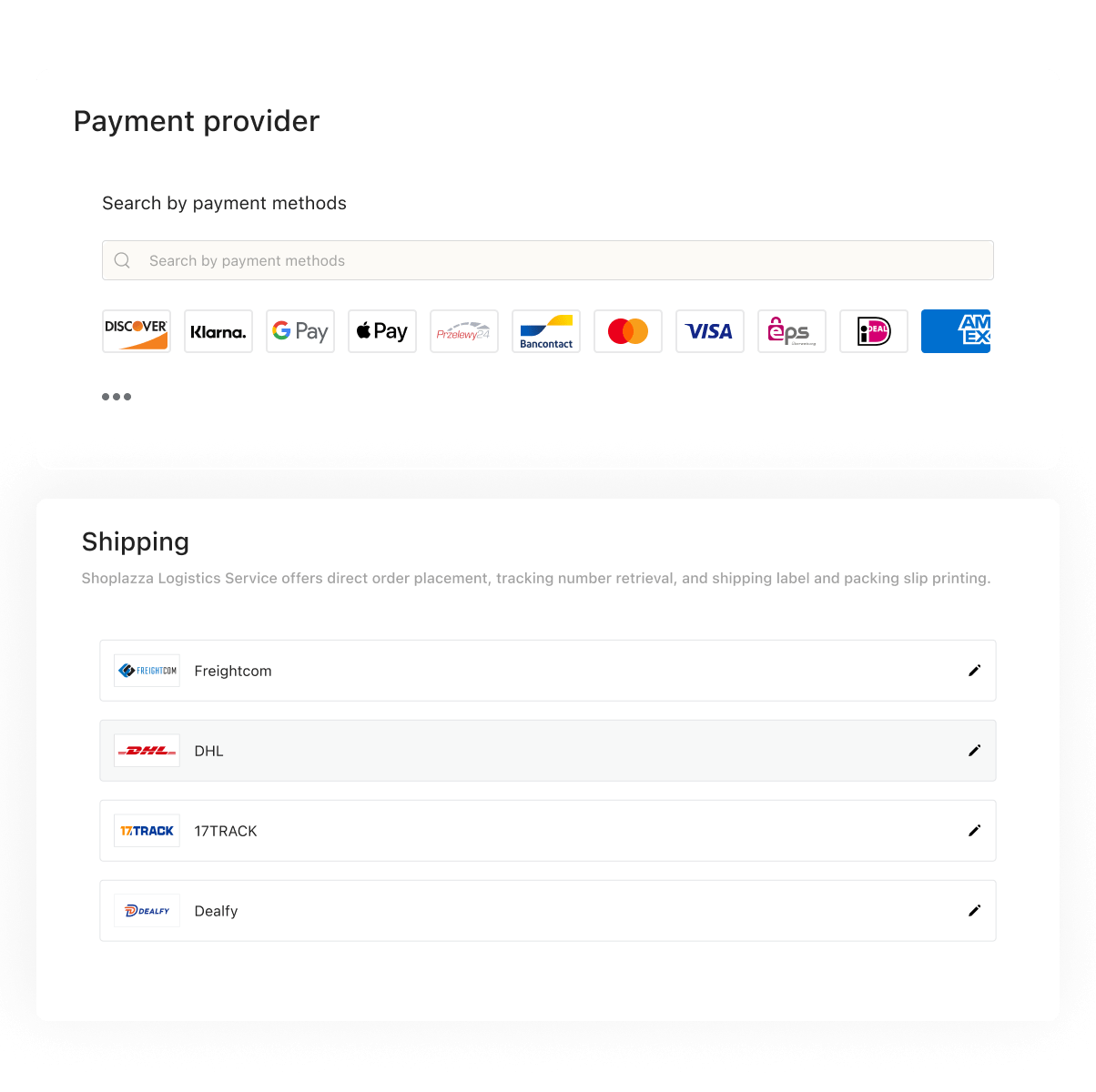Click the iDEAL payment icon
The image size is (1096, 1092).
874,331
